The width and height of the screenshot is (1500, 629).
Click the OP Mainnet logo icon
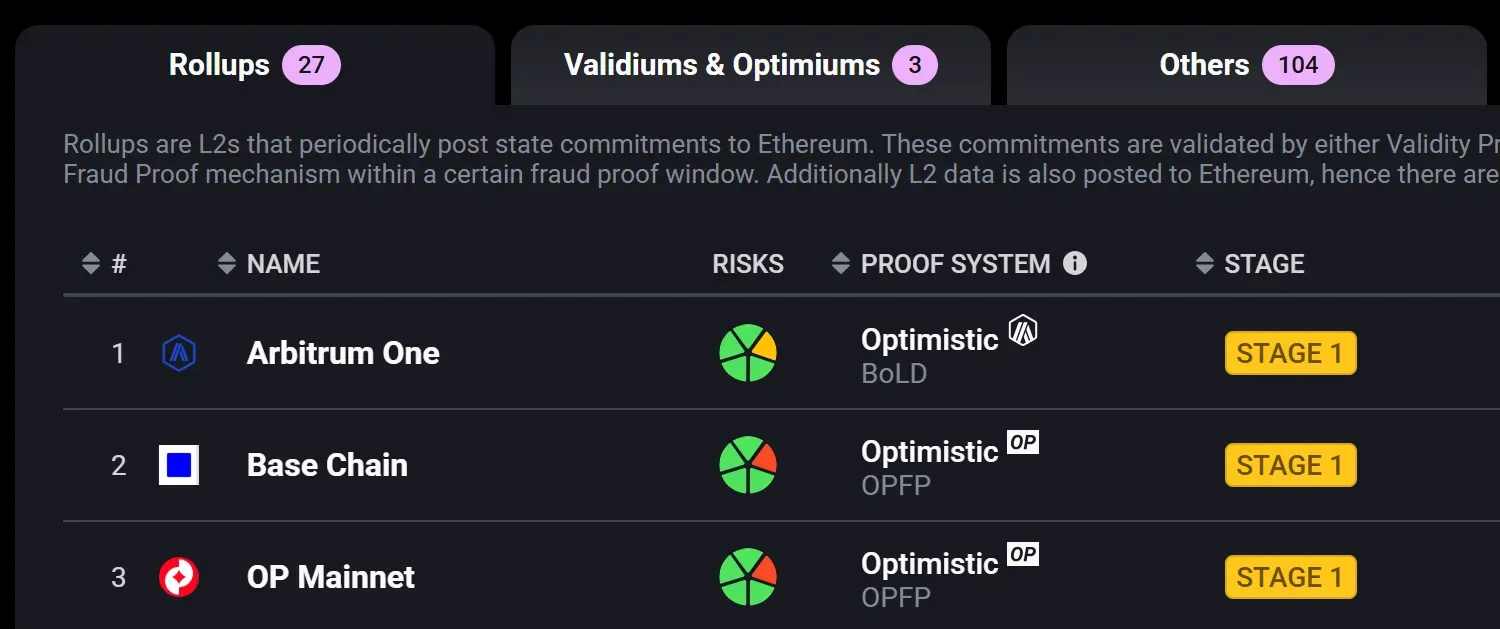point(179,577)
